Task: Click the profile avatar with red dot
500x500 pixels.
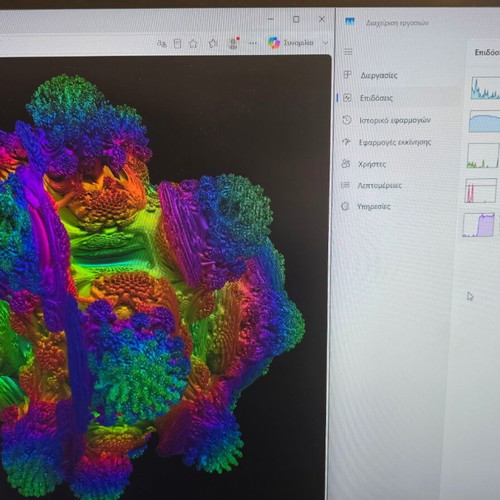Action: 234,43
